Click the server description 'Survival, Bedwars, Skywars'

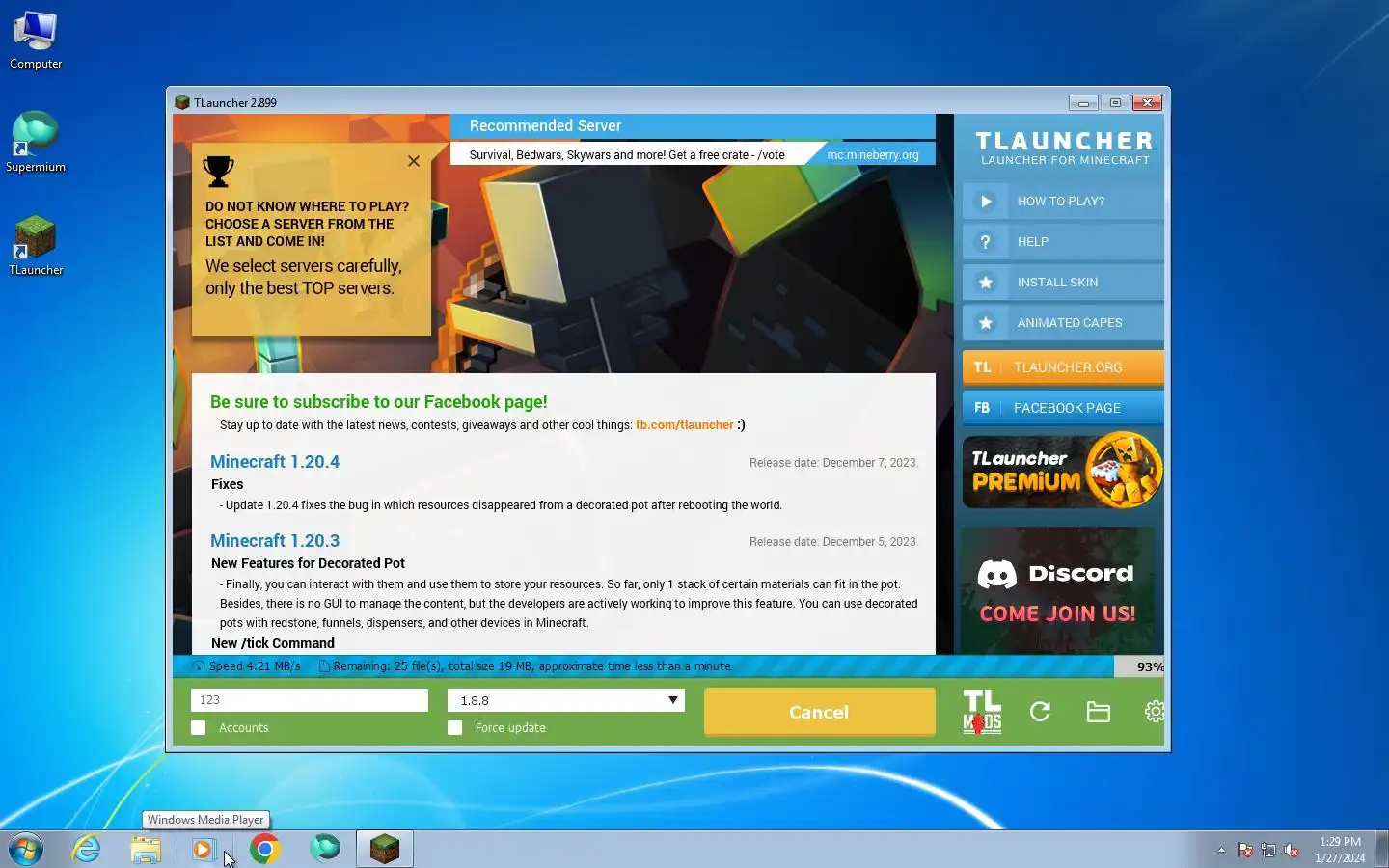click(x=627, y=155)
